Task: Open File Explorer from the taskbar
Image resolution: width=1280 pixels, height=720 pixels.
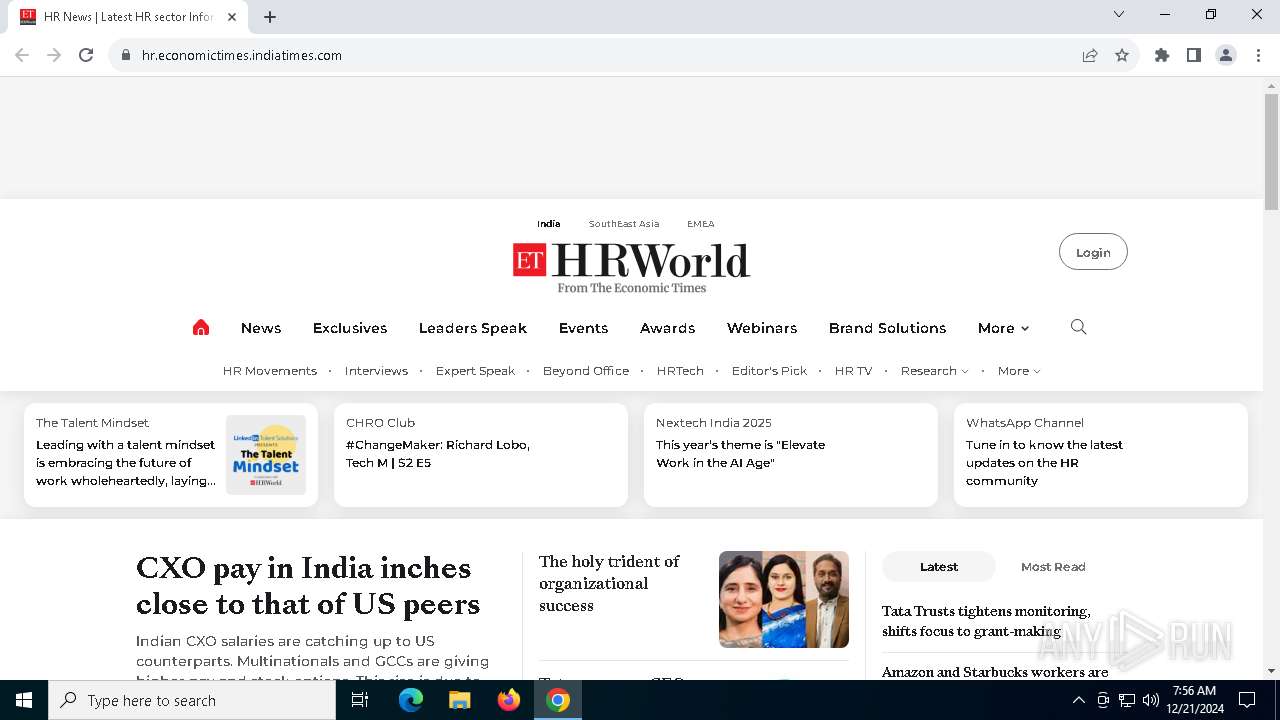Action: [460, 700]
